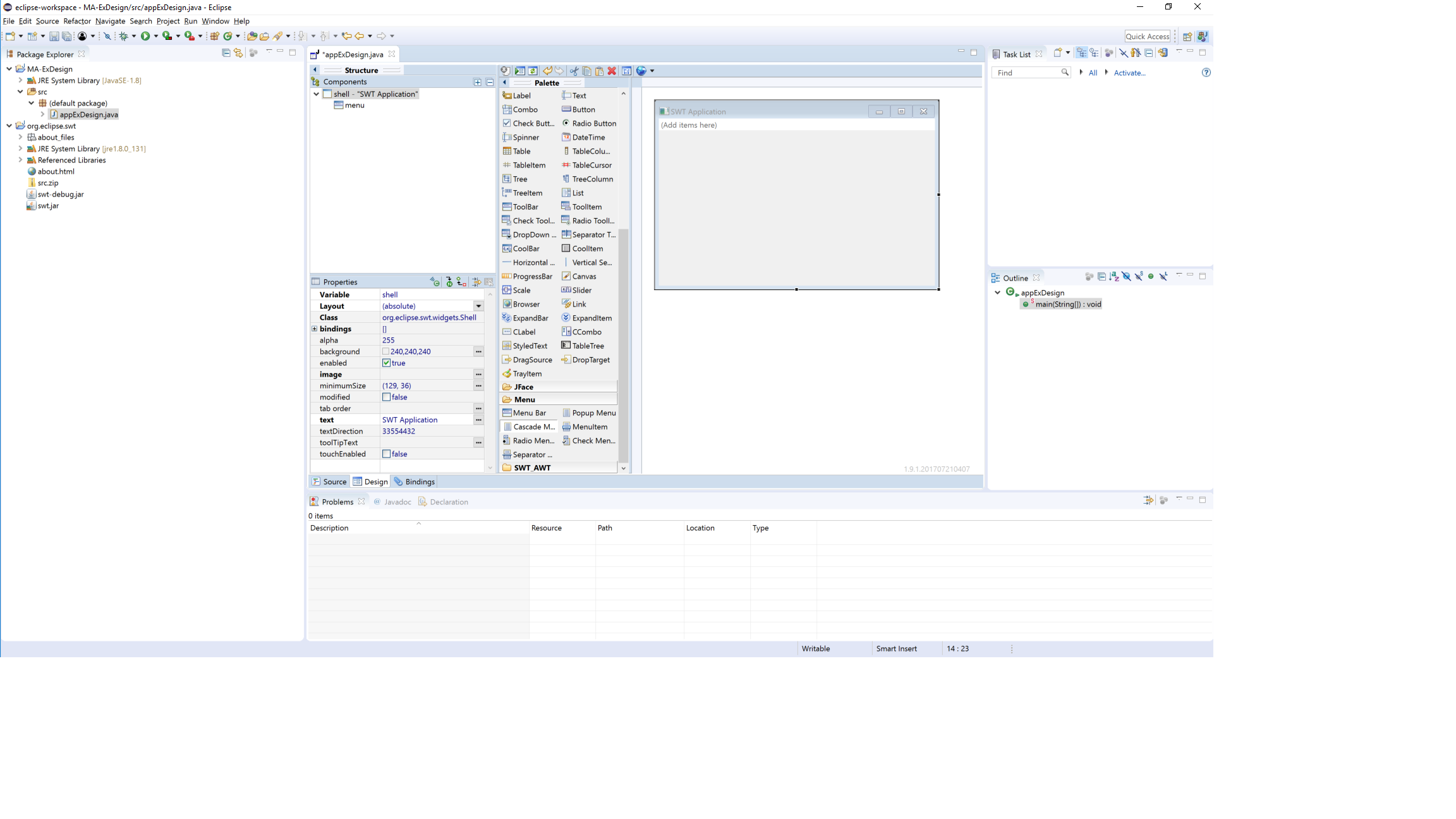Click the Open Perspective icon
Screen dimensions: 1456x819
(x=1187, y=37)
